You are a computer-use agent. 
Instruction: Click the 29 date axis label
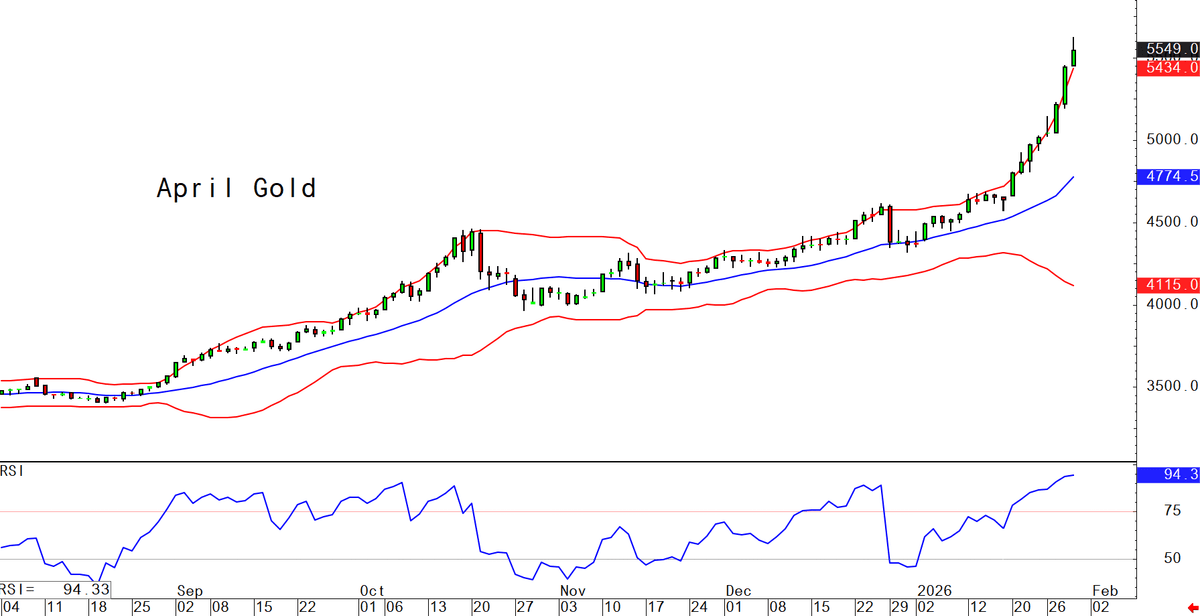click(899, 607)
